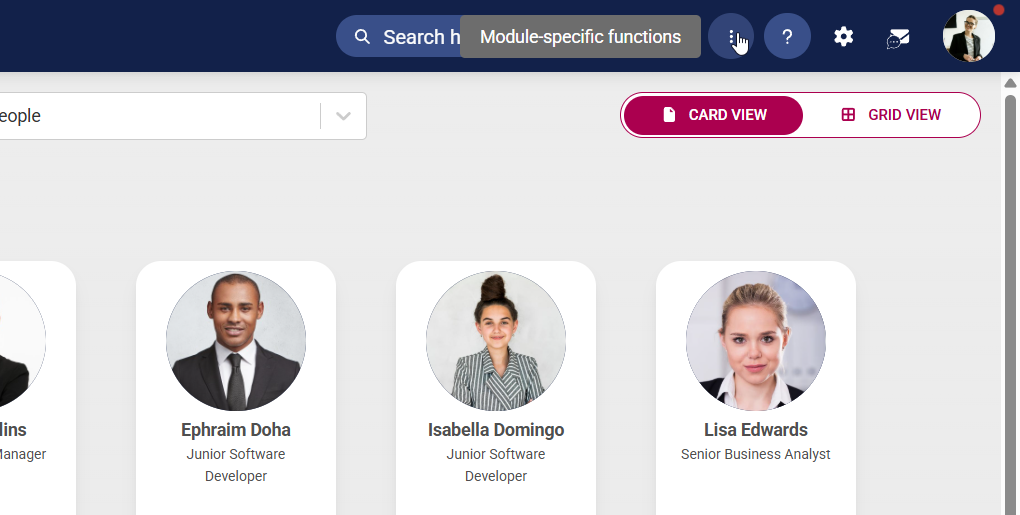
Task: Select the Lisa Edwards name
Action: 756,430
